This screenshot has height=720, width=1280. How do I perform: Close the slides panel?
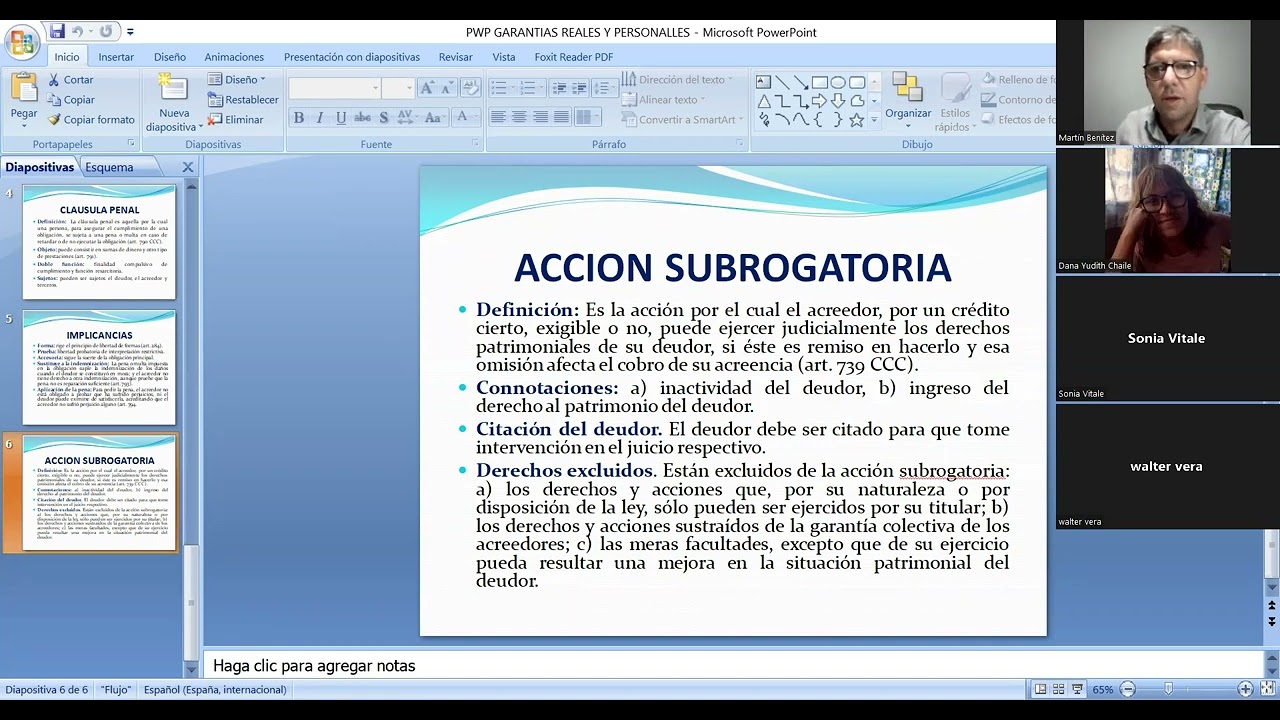point(187,167)
